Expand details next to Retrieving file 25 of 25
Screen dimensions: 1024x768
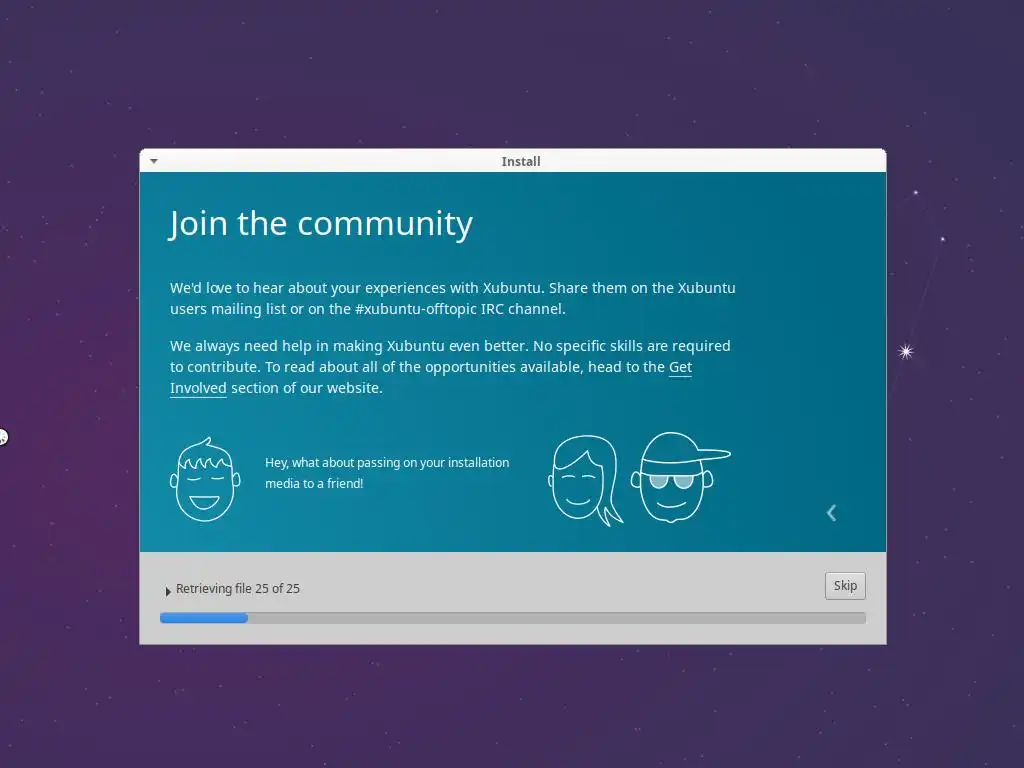pyautogui.click(x=168, y=590)
